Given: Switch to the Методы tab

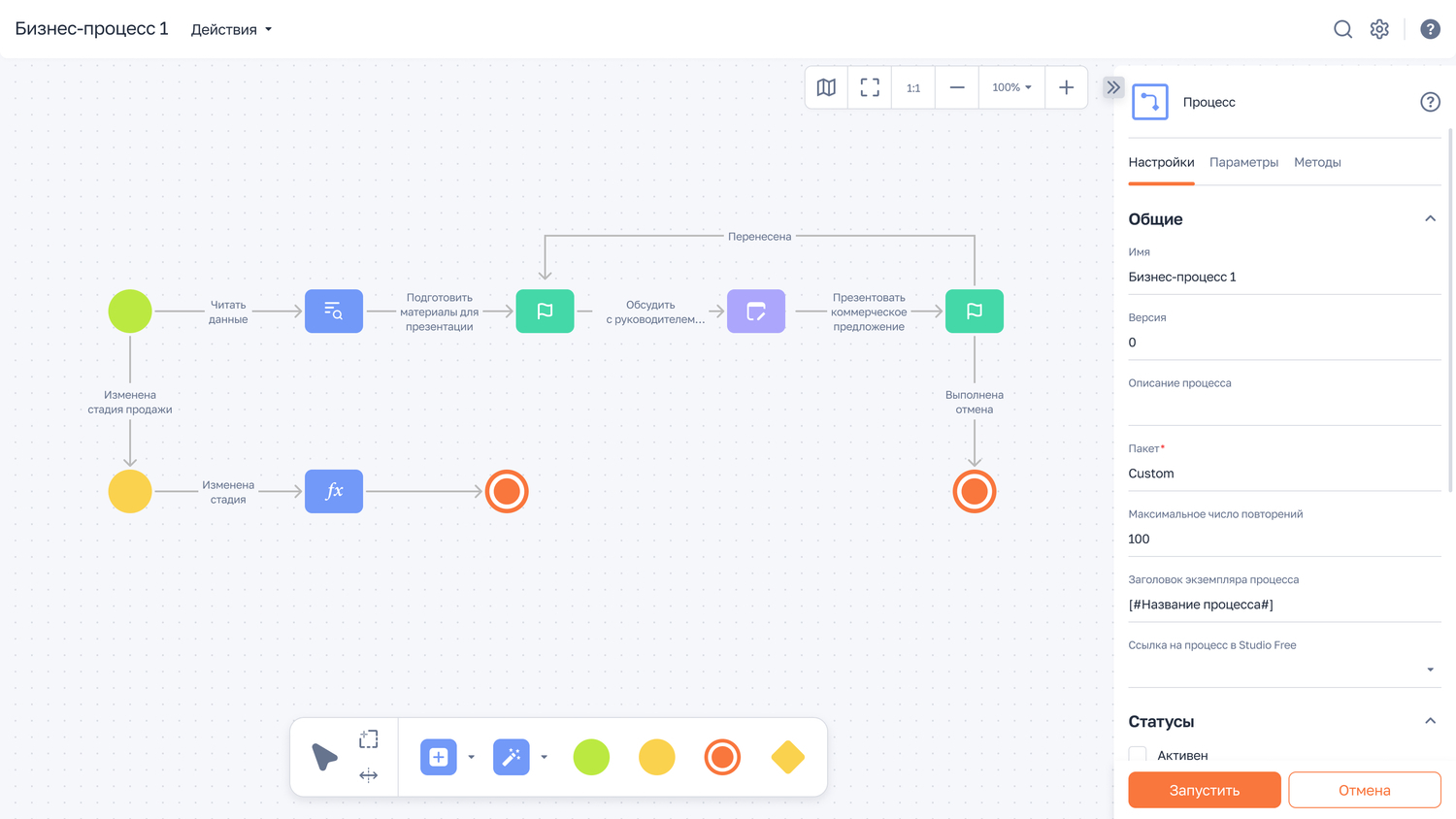Looking at the screenshot, I should tap(1317, 162).
